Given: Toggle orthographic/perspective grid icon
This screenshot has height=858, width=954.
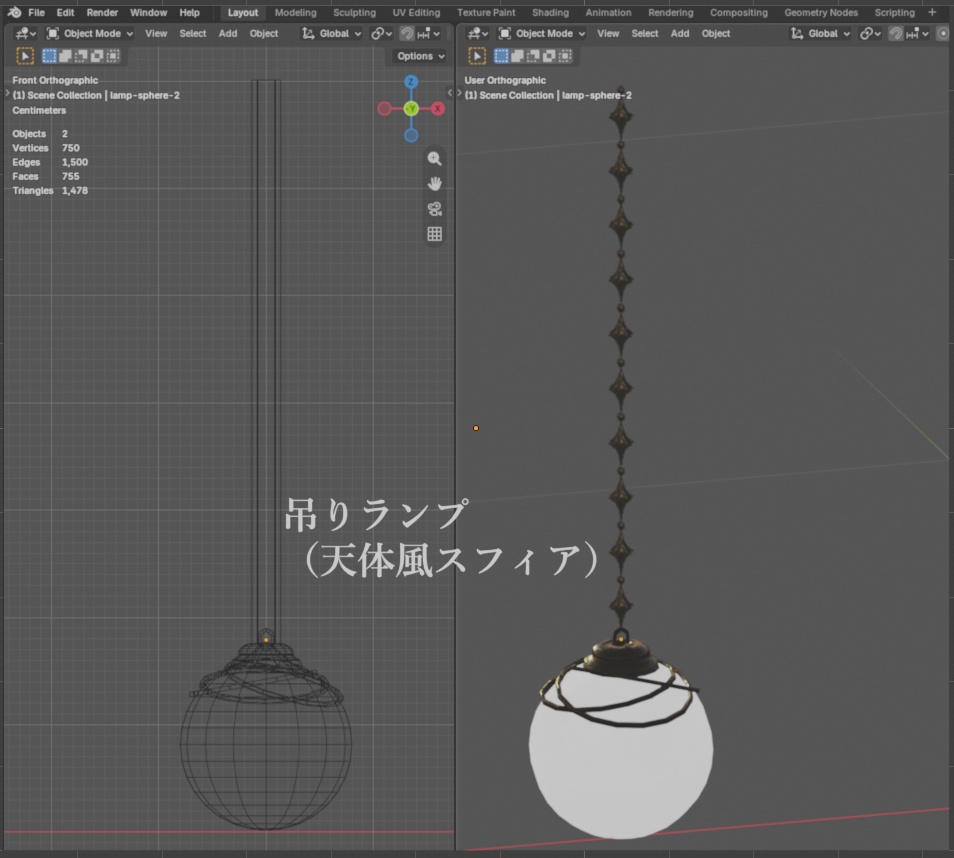Looking at the screenshot, I should [x=434, y=234].
